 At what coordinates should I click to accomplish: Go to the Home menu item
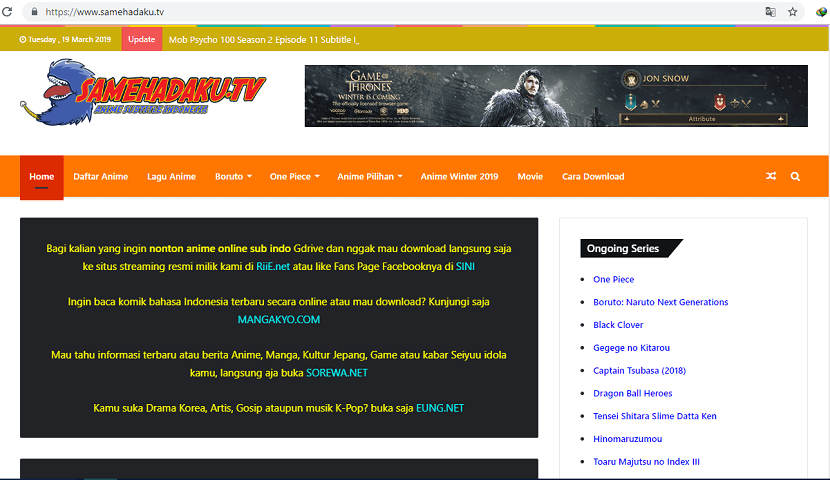coord(42,177)
